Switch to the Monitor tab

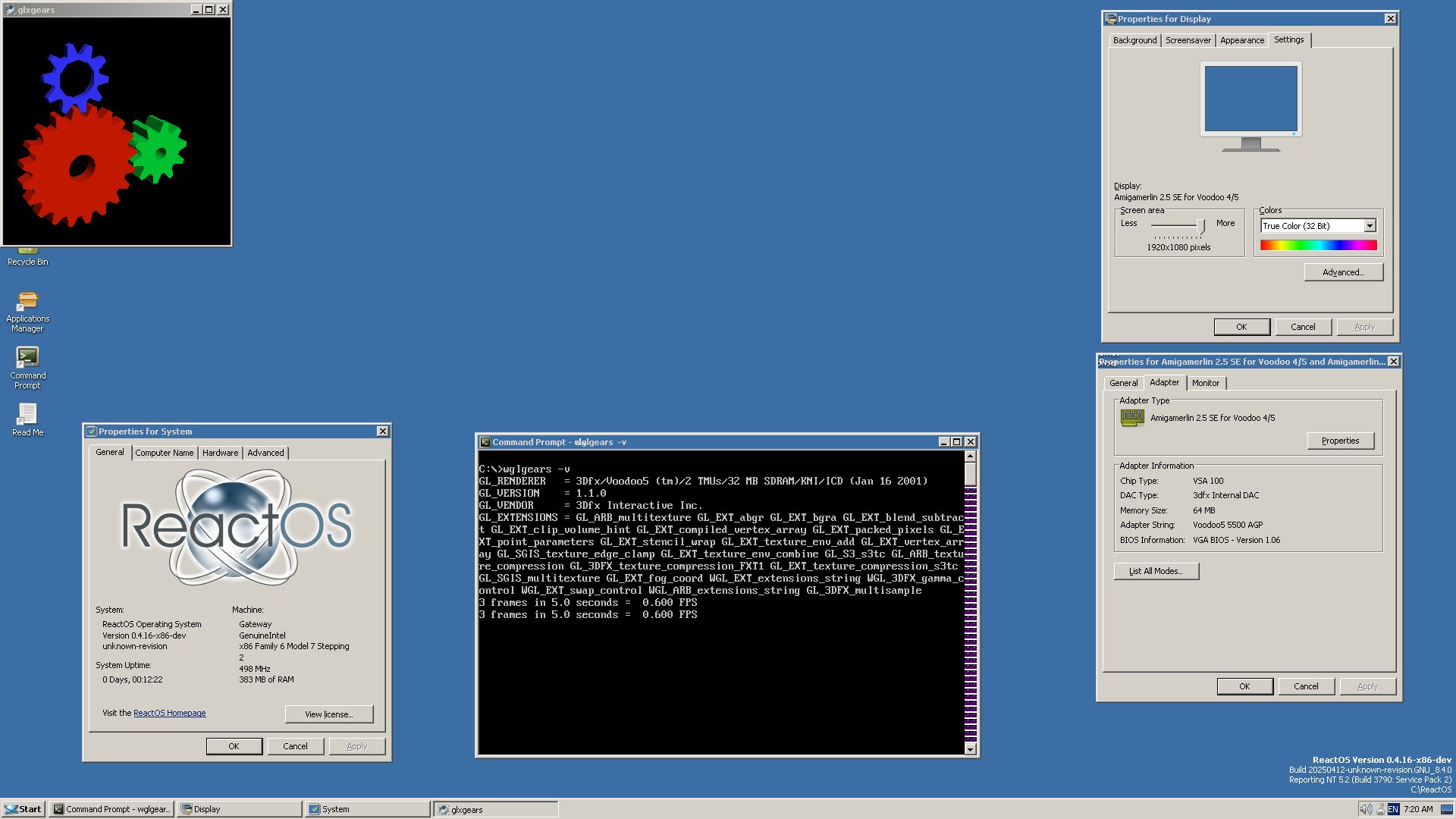coord(1205,383)
